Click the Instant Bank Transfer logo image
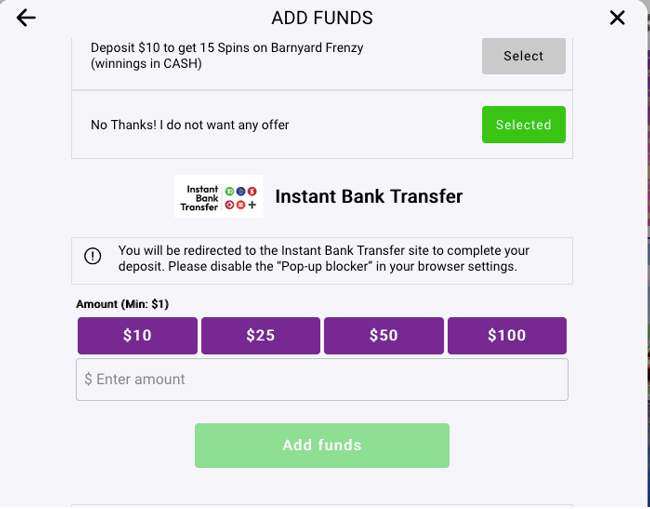 (x=218, y=196)
